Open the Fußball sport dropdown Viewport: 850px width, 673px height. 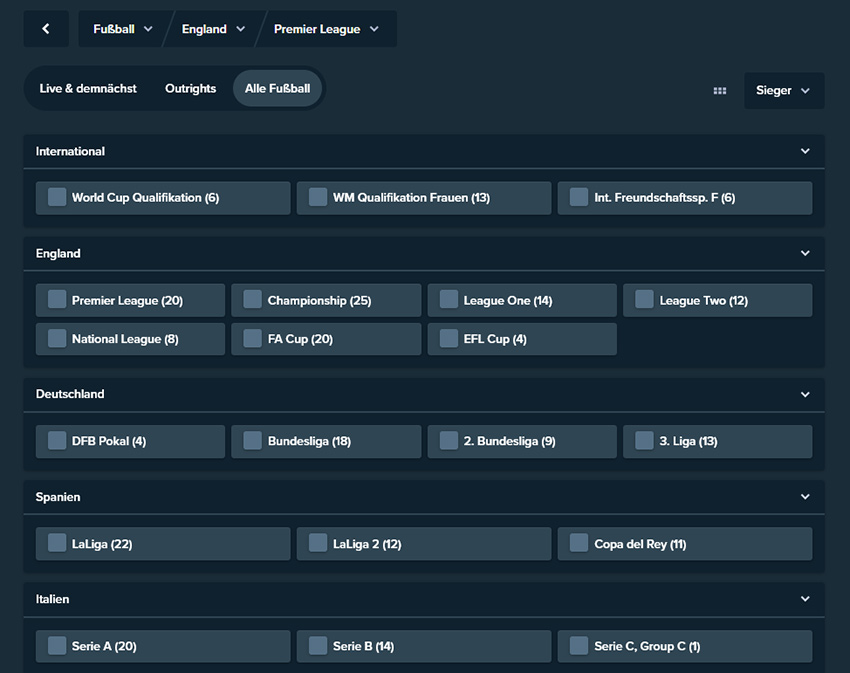point(123,29)
